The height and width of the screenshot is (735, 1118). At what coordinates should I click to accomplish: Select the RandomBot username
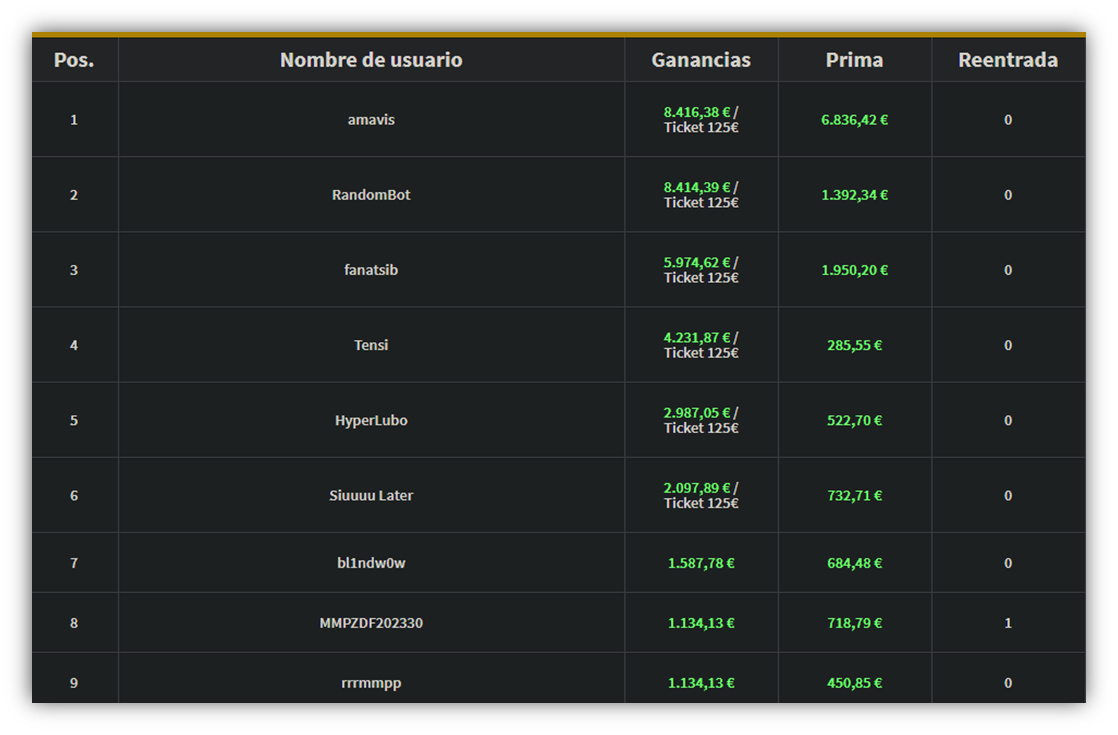click(371, 195)
